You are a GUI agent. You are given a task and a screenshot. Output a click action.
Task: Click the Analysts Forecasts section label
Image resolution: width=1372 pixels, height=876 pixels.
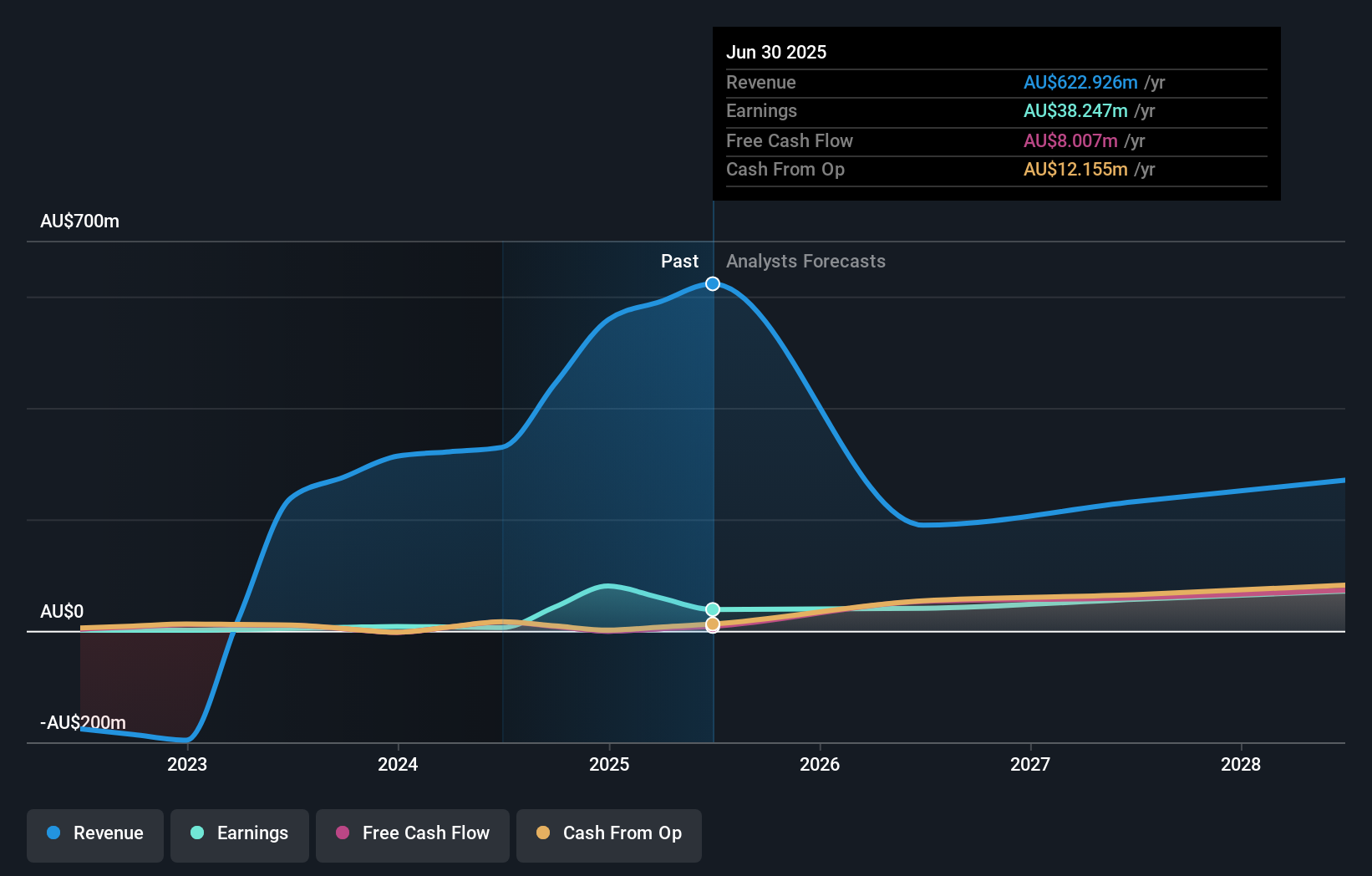(x=805, y=261)
